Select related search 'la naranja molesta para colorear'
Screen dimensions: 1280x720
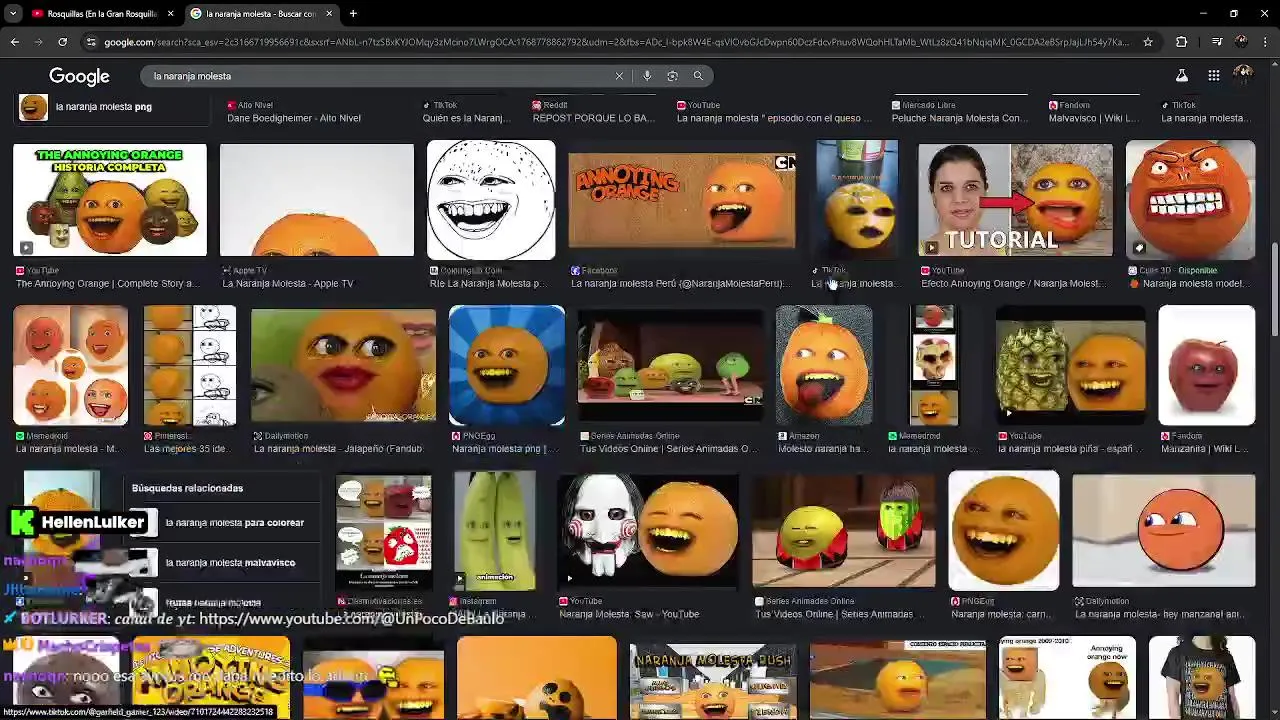[235, 523]
